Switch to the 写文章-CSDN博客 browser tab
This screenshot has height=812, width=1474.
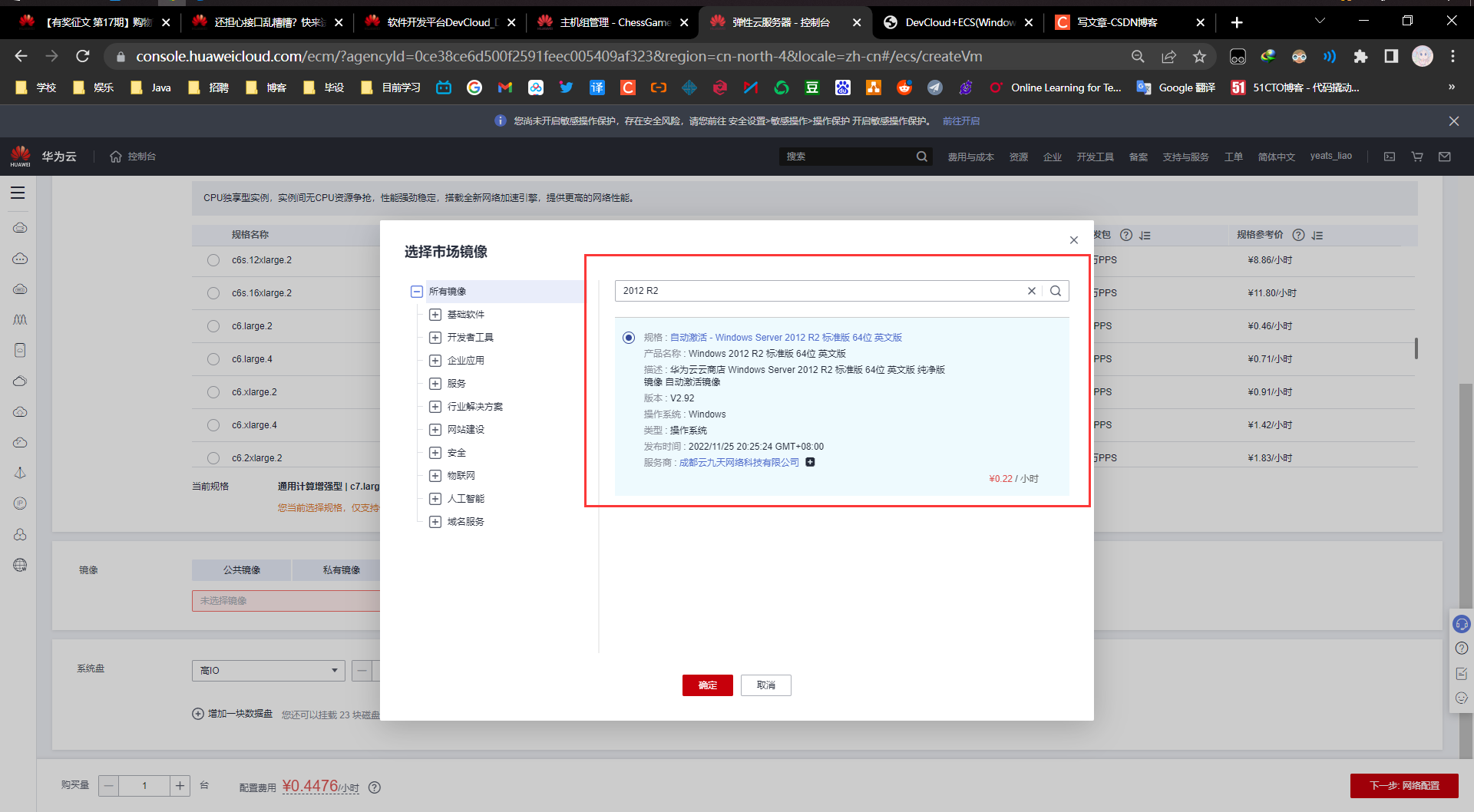(1127, 22)
